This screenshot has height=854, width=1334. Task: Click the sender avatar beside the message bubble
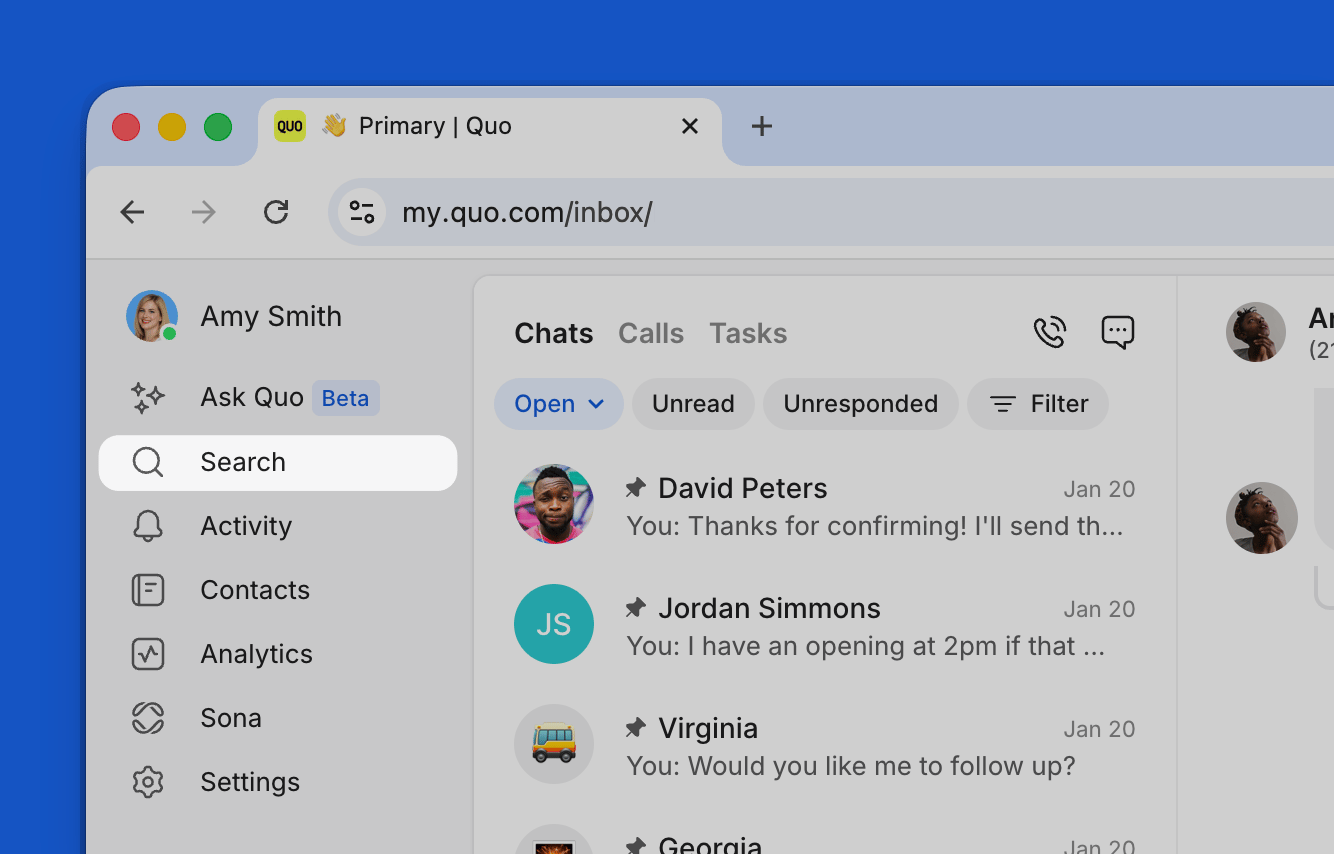1262,518
